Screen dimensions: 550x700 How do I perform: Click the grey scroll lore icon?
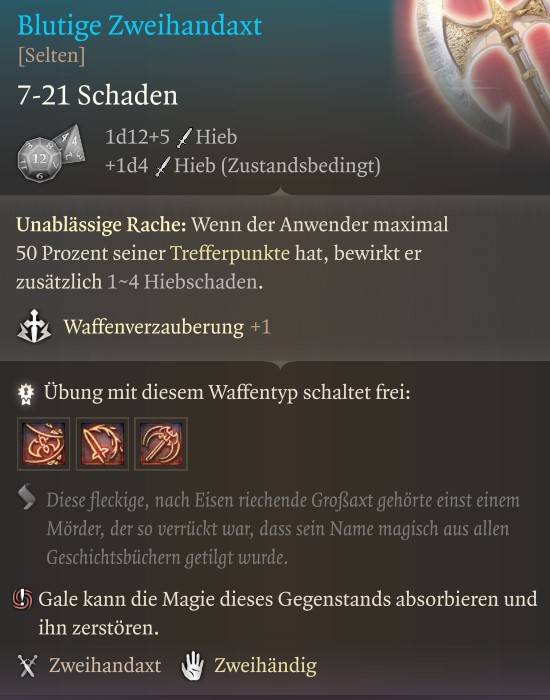[27, 498]
